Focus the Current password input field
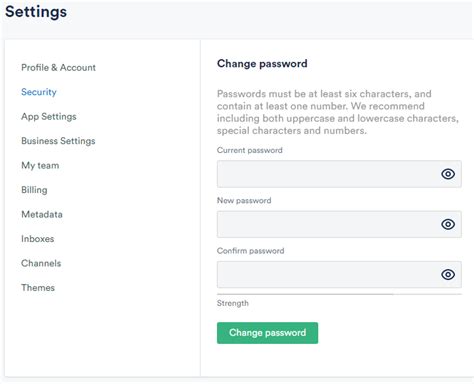Screen dimensions: 474x384 [x=339, y=174]
